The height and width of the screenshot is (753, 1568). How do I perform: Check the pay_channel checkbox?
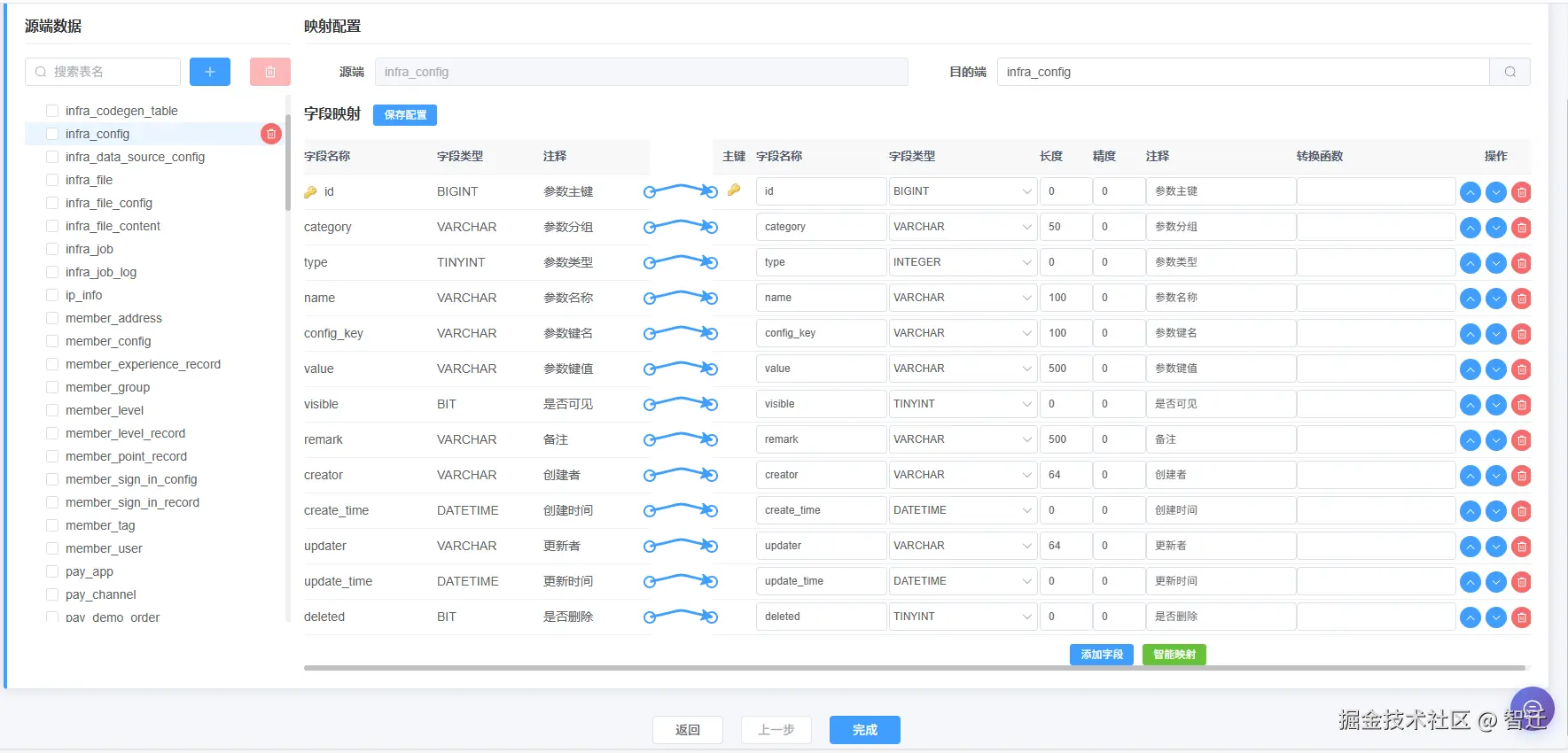[x=52, y=594]
